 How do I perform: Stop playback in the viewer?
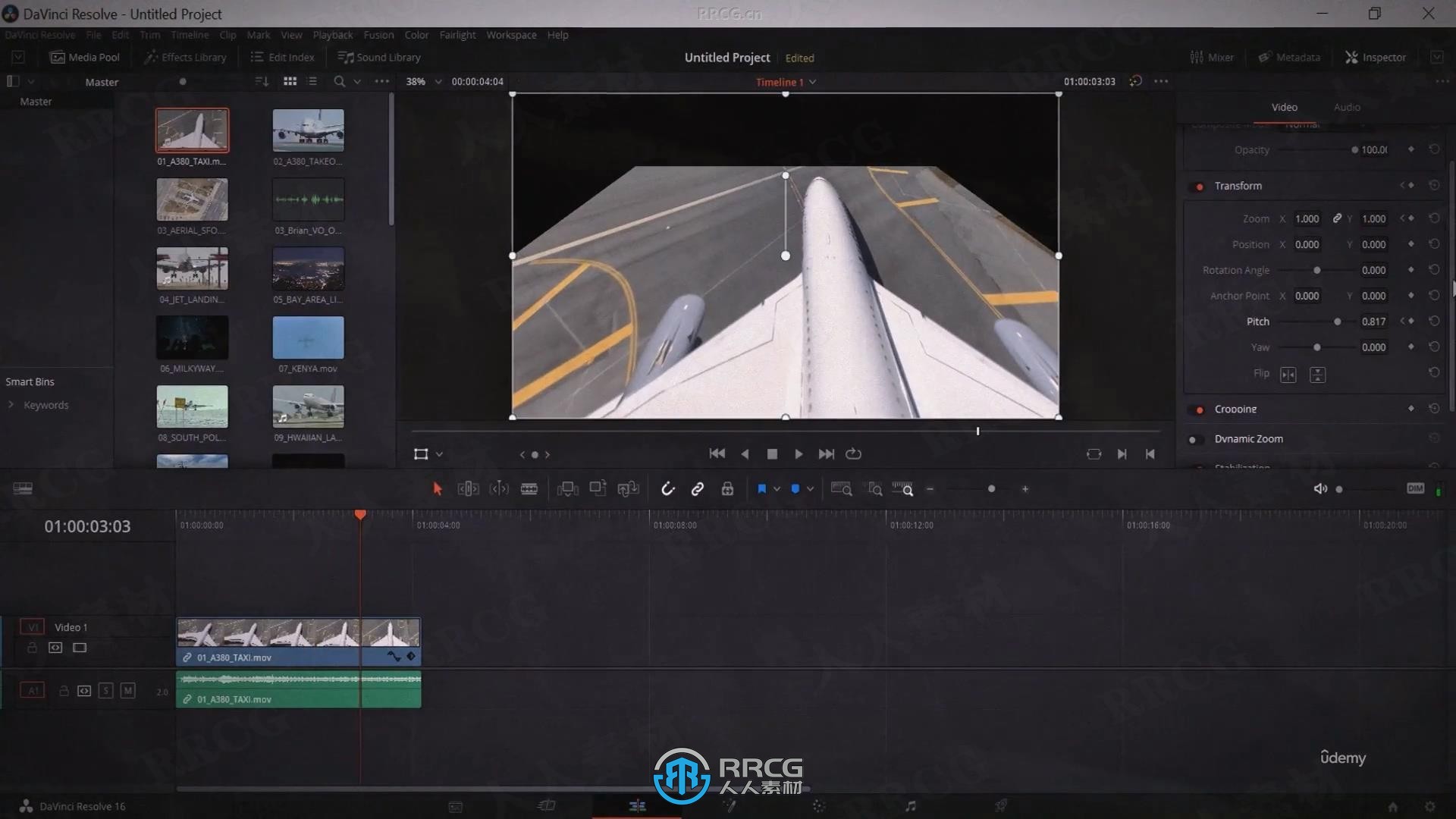[772, 453]
